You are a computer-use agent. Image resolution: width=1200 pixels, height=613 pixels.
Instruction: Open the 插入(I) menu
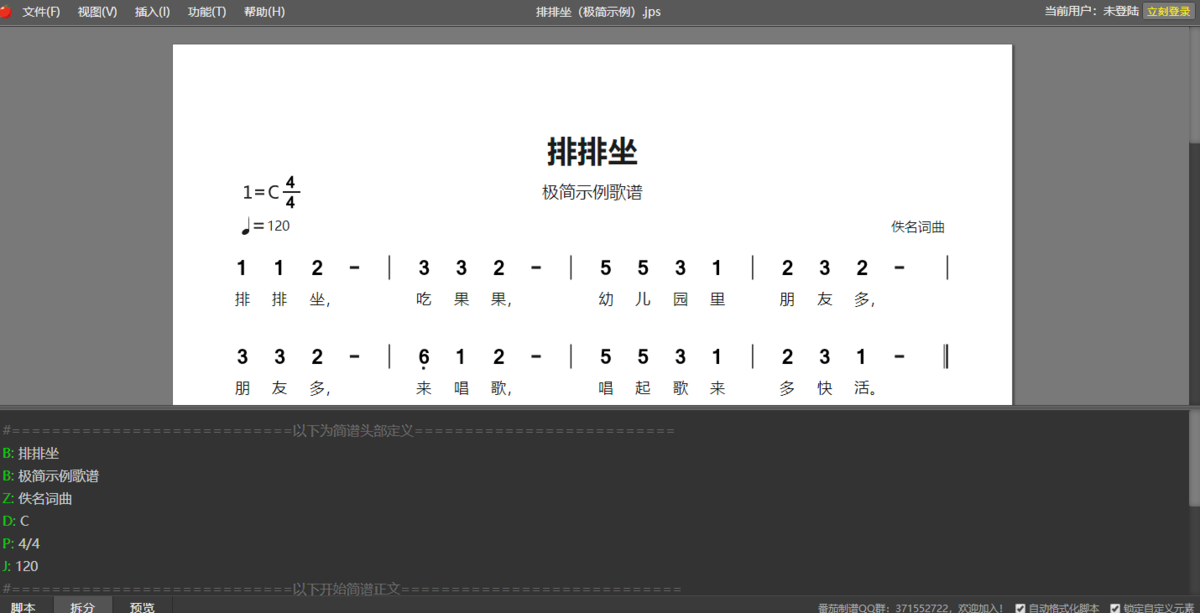coord(152,12)
